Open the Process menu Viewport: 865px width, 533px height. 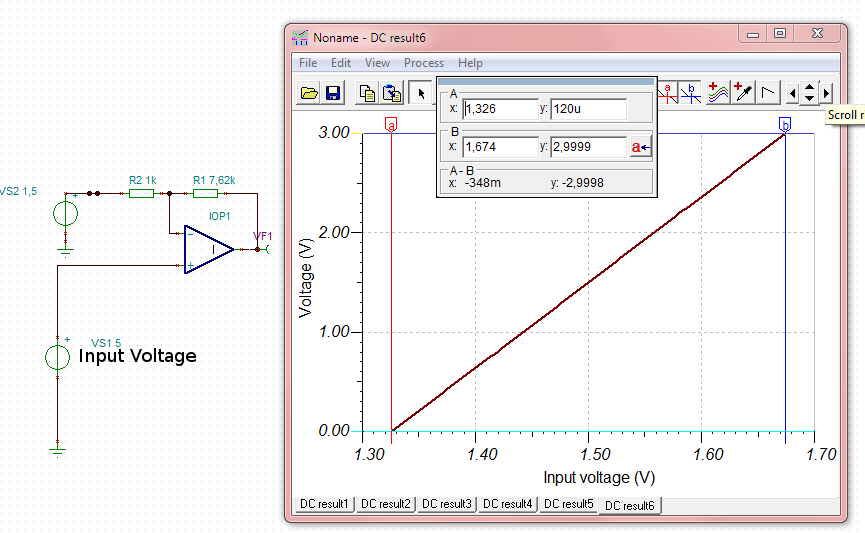click(x=423, y=63)
